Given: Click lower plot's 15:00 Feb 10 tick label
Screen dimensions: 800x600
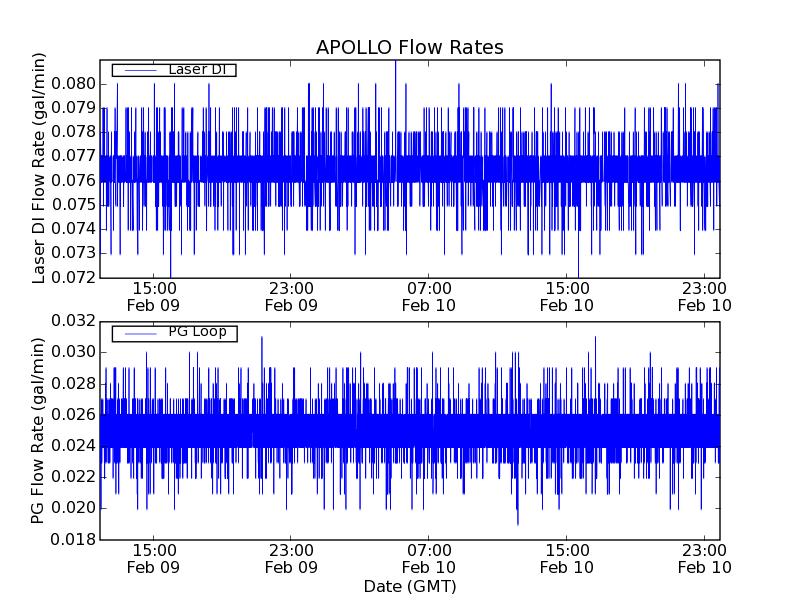Looking at the screenshot, I should click(x=568, y=558).
